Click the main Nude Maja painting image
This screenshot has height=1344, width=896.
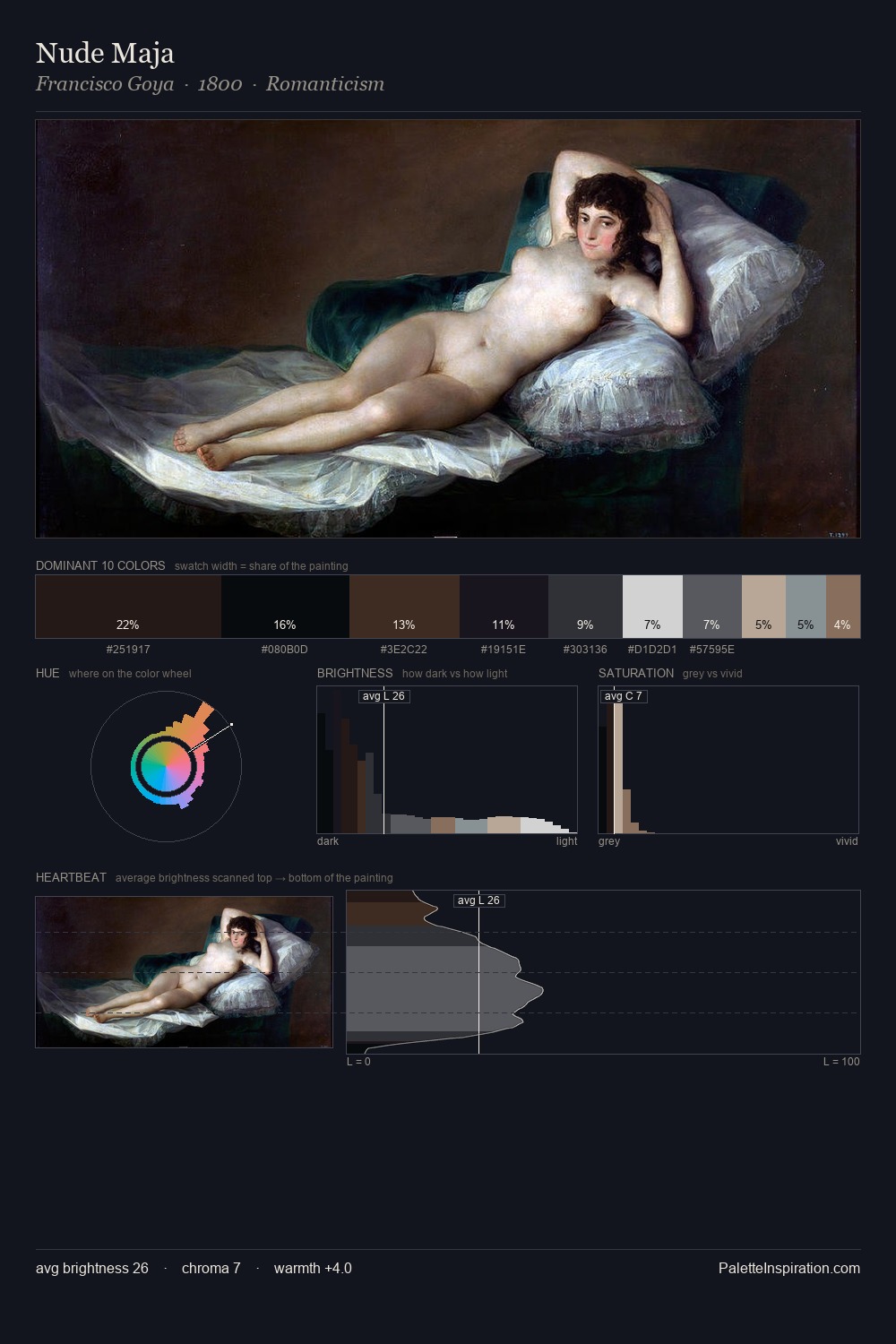448,329
